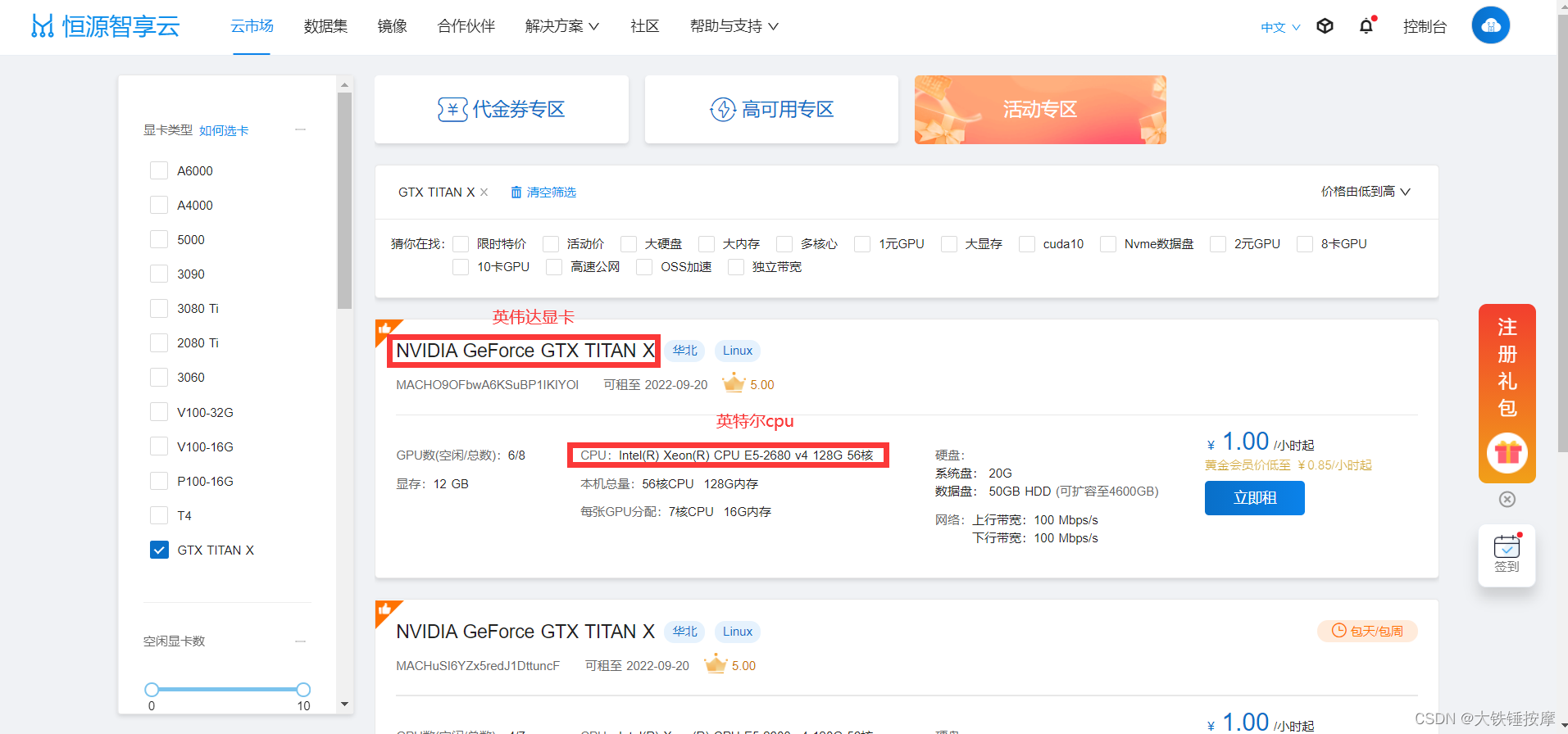Click the thumbs-up badge on second card
Screen dimensions: 1568x734
(384, 609)
